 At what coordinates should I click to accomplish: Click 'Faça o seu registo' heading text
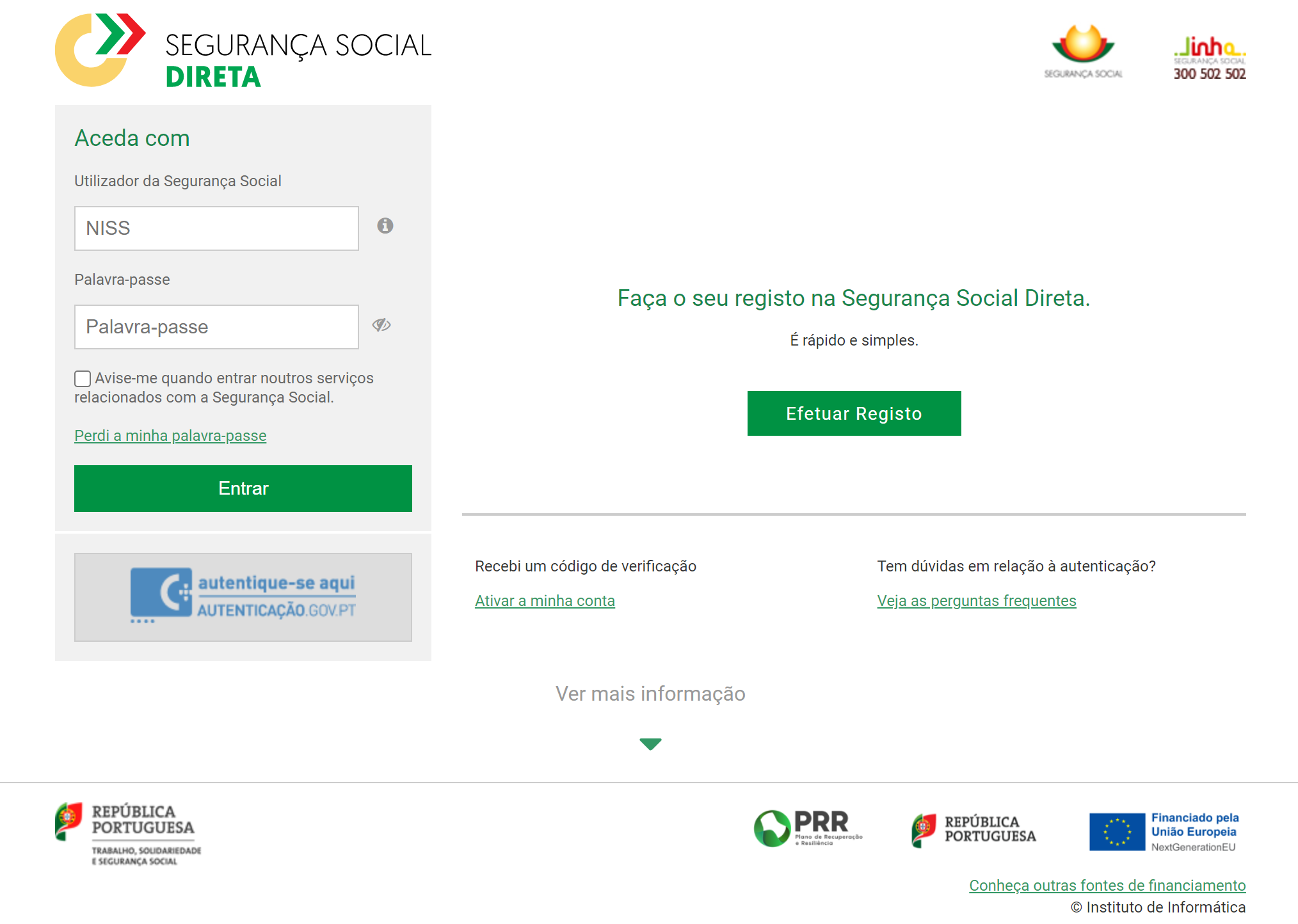(x=854, y=298)
